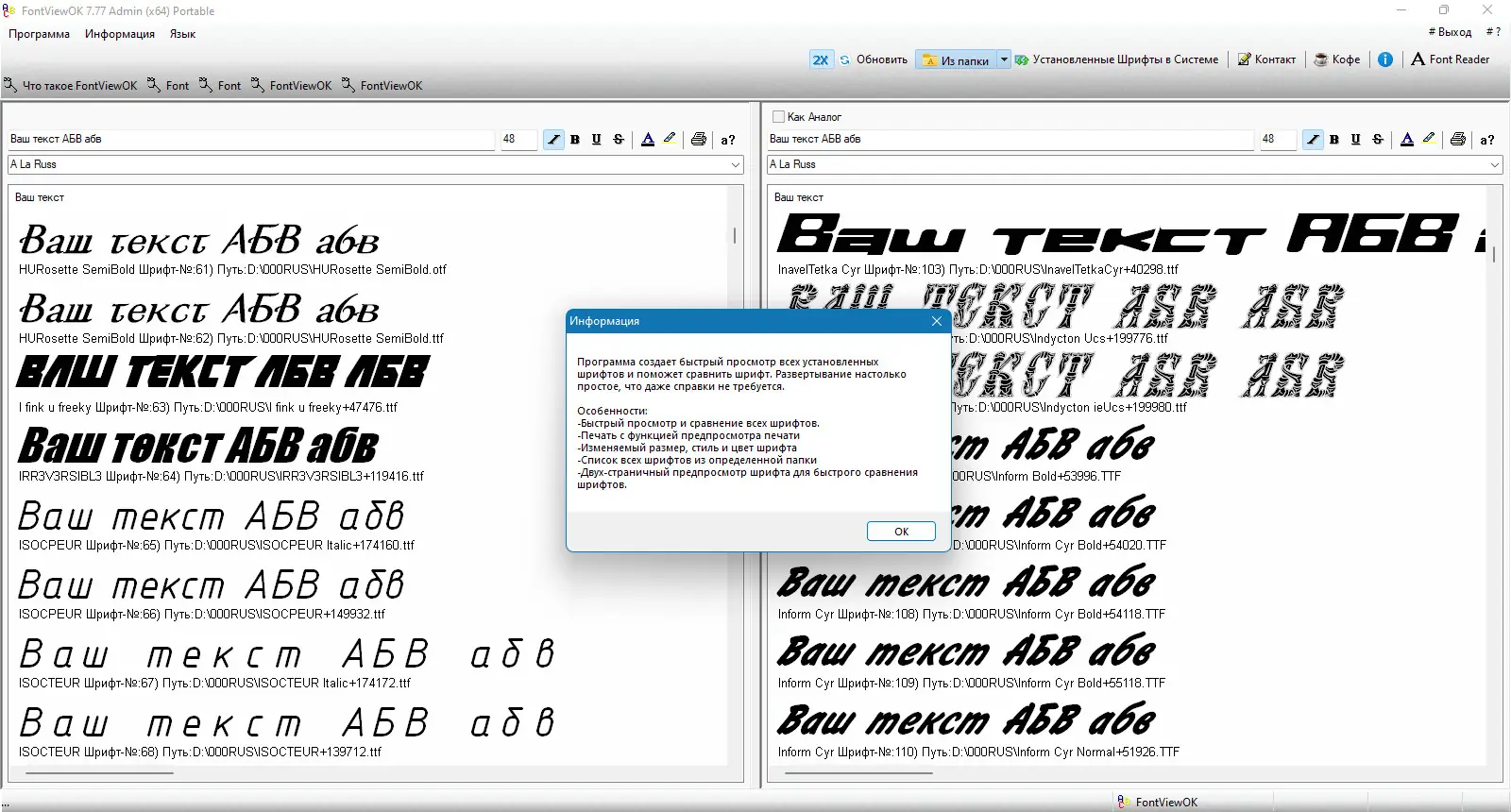Toggle italic in the left pane
Viewport: 1511px width, 812px height.
(x=553, y=140)
